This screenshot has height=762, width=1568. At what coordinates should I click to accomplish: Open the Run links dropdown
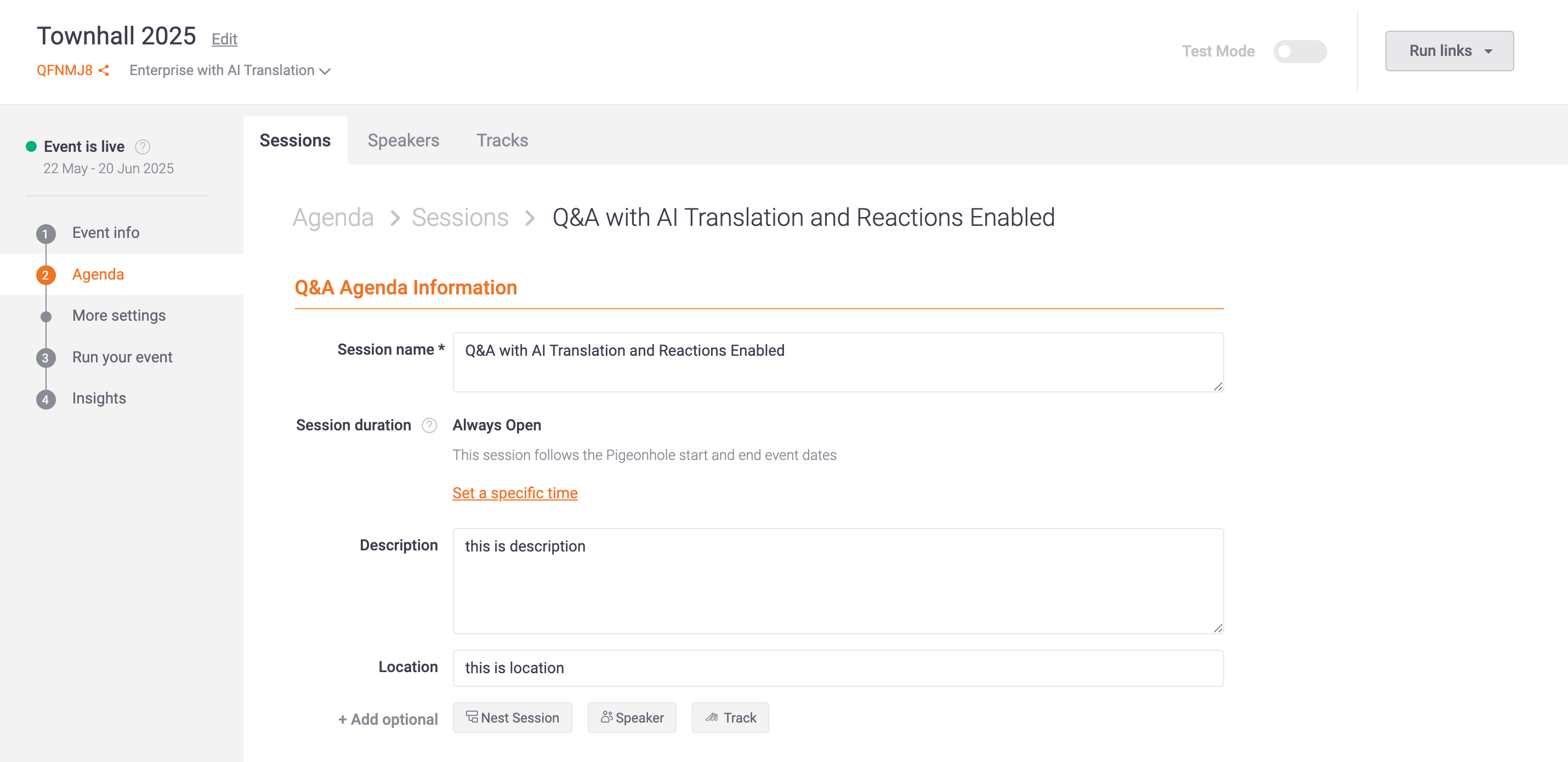(x=1448, y=51)
